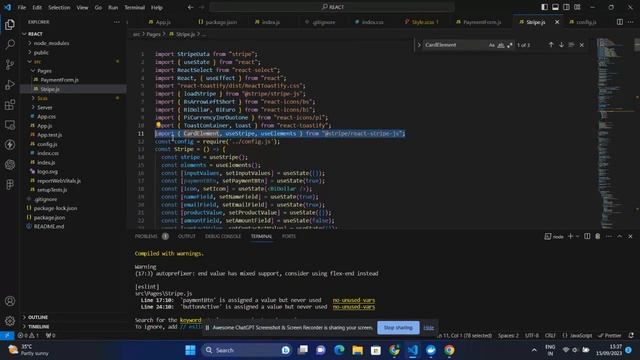
Task: Switch to the Debug Console tab
Action: 223,236
